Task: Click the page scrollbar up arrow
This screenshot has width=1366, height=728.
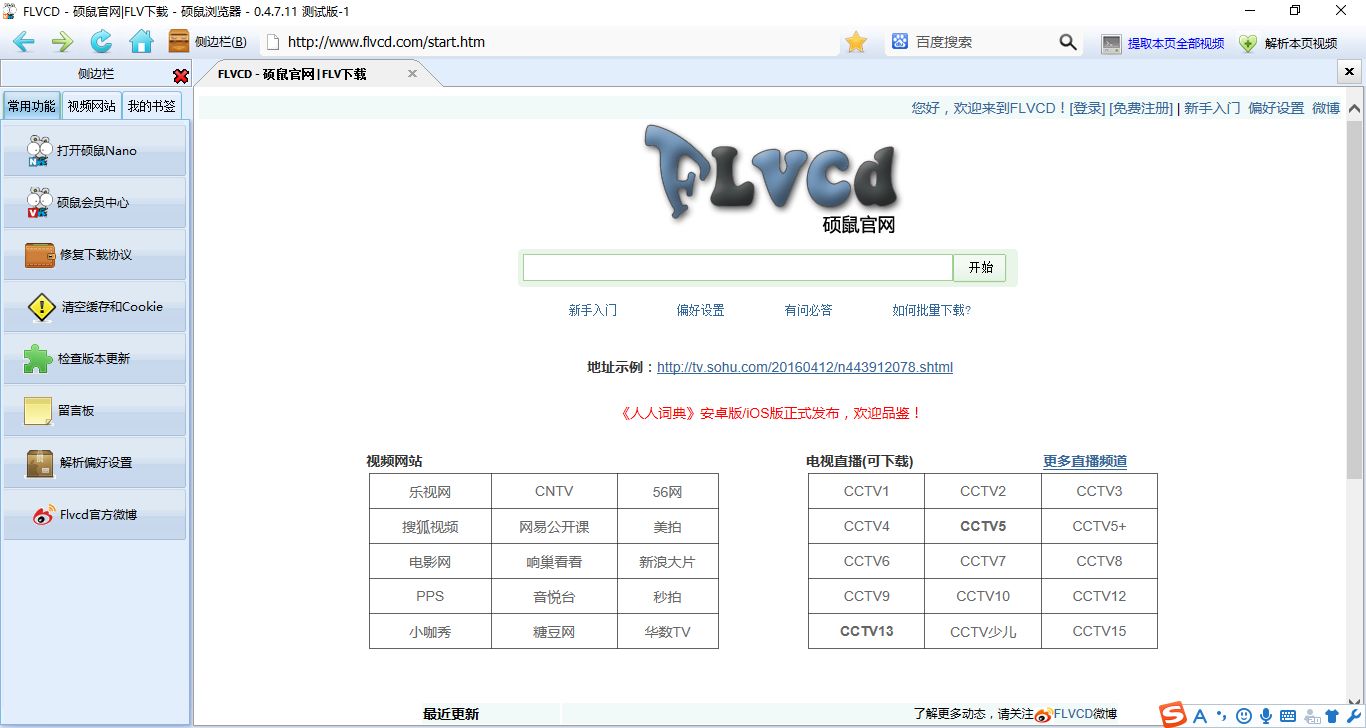Action: (1355, 107)
